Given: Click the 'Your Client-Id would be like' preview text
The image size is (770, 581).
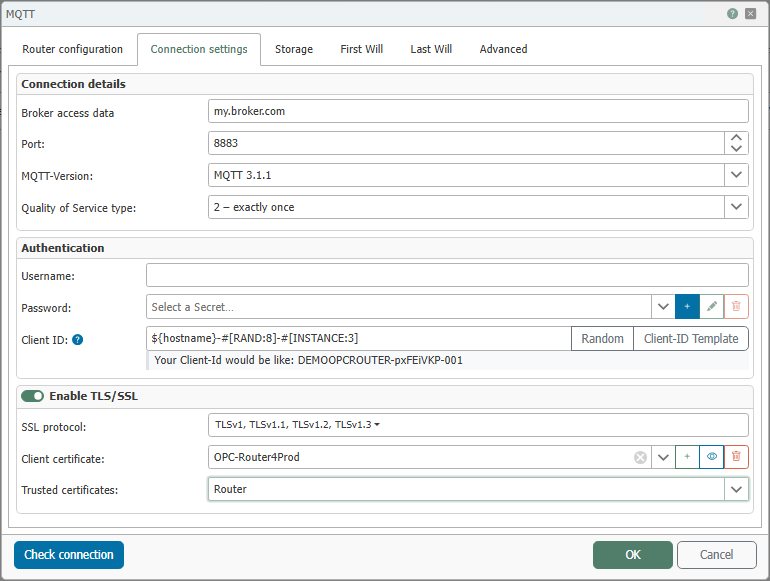Looking at the screenshot, I should click(308, 360).
